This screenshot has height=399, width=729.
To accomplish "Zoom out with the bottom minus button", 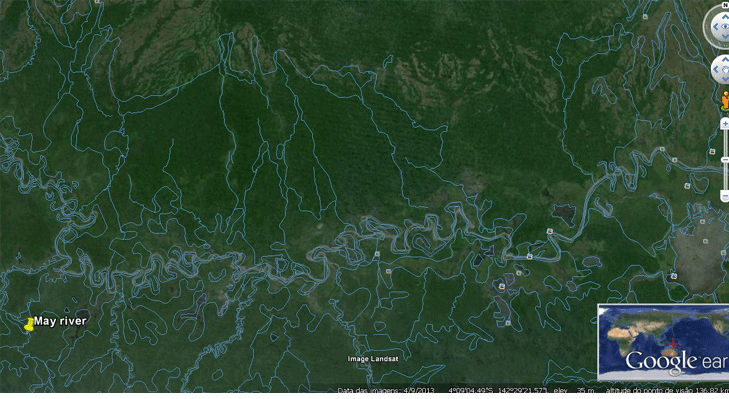I will (725, 195).
